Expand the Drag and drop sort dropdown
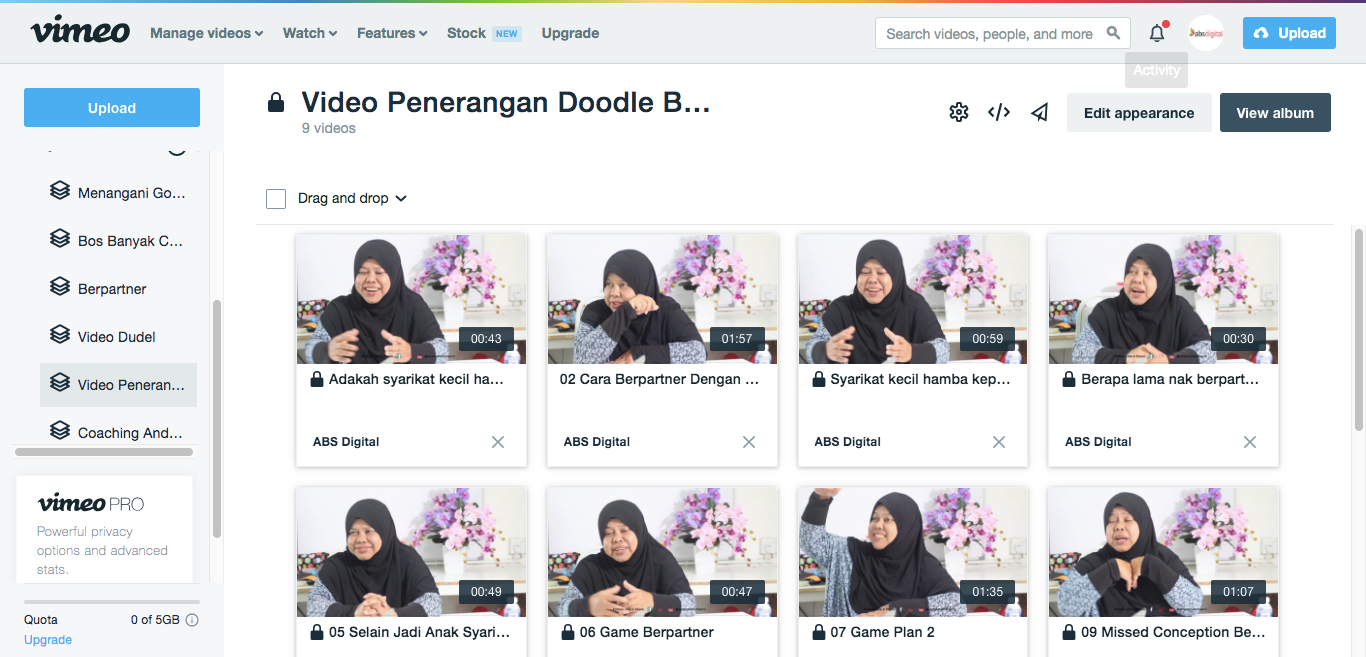 (352, 199)
